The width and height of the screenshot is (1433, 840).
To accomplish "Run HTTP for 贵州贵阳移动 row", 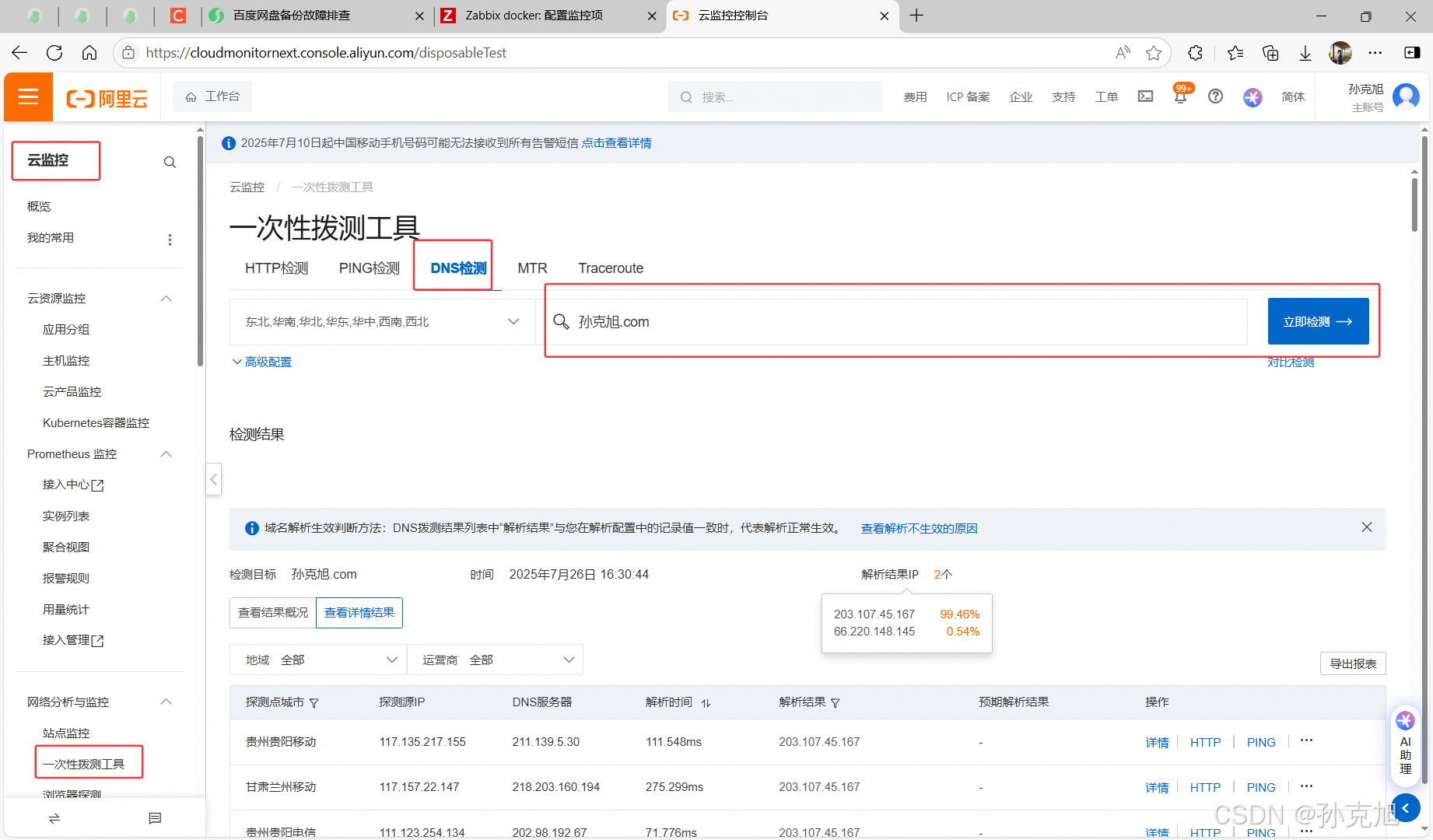I will coord(1205,742).
